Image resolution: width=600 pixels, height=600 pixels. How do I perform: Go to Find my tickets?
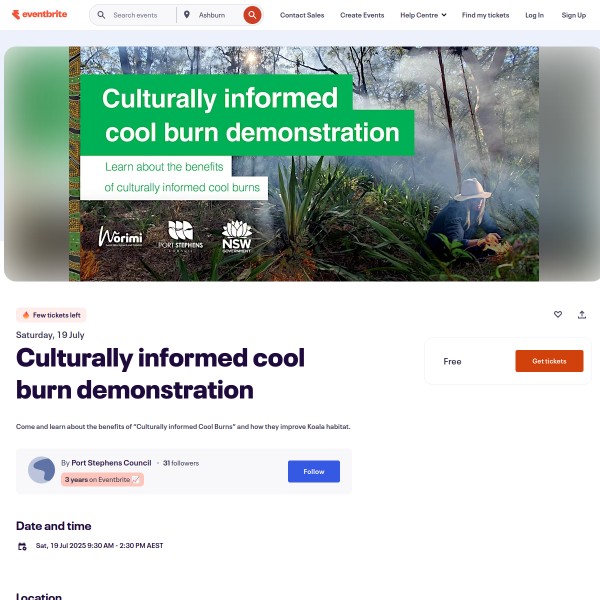coord(485,15)
